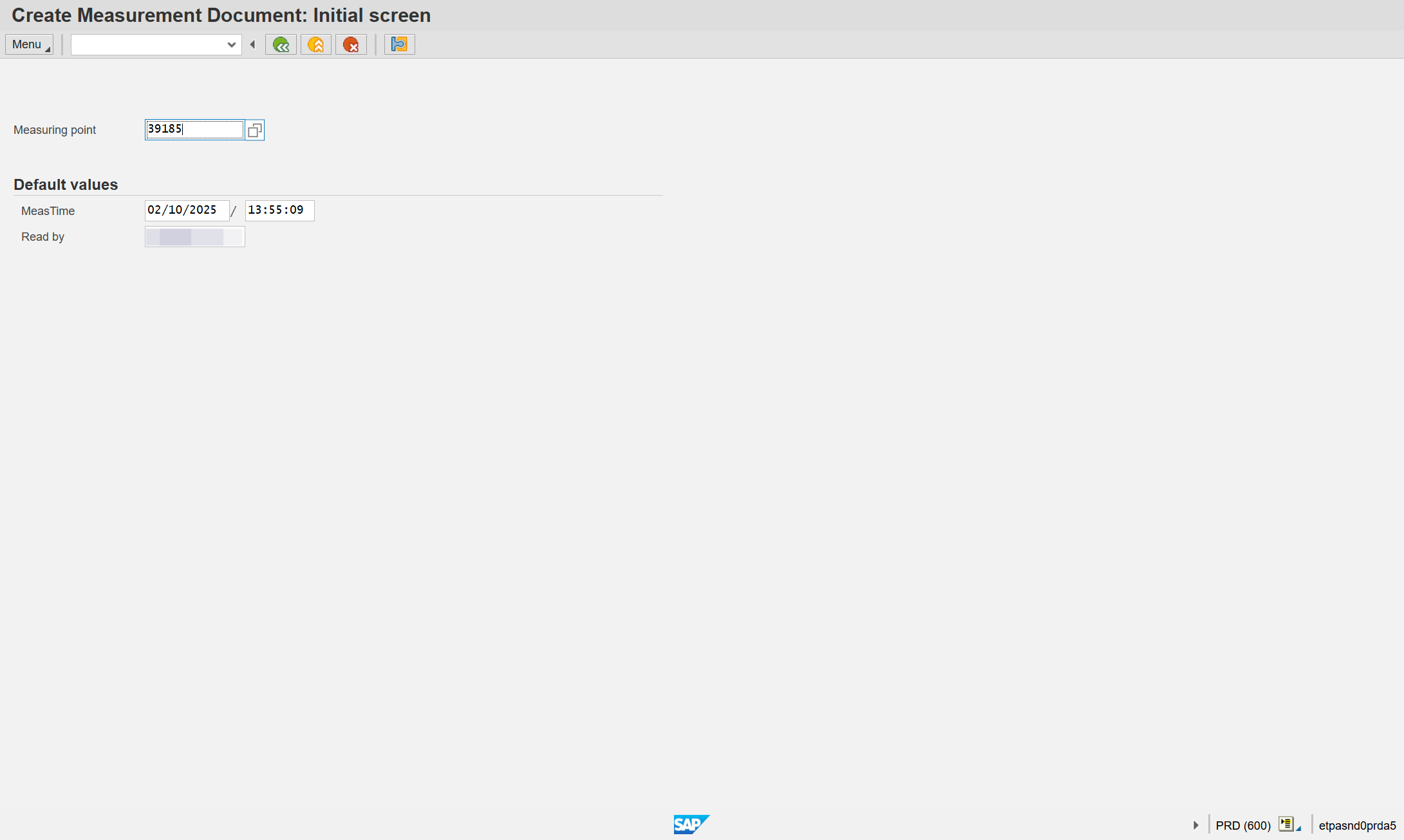Click the Default values toolbar icon
The width and height of the screenshot is (1404, 840).
399,44
